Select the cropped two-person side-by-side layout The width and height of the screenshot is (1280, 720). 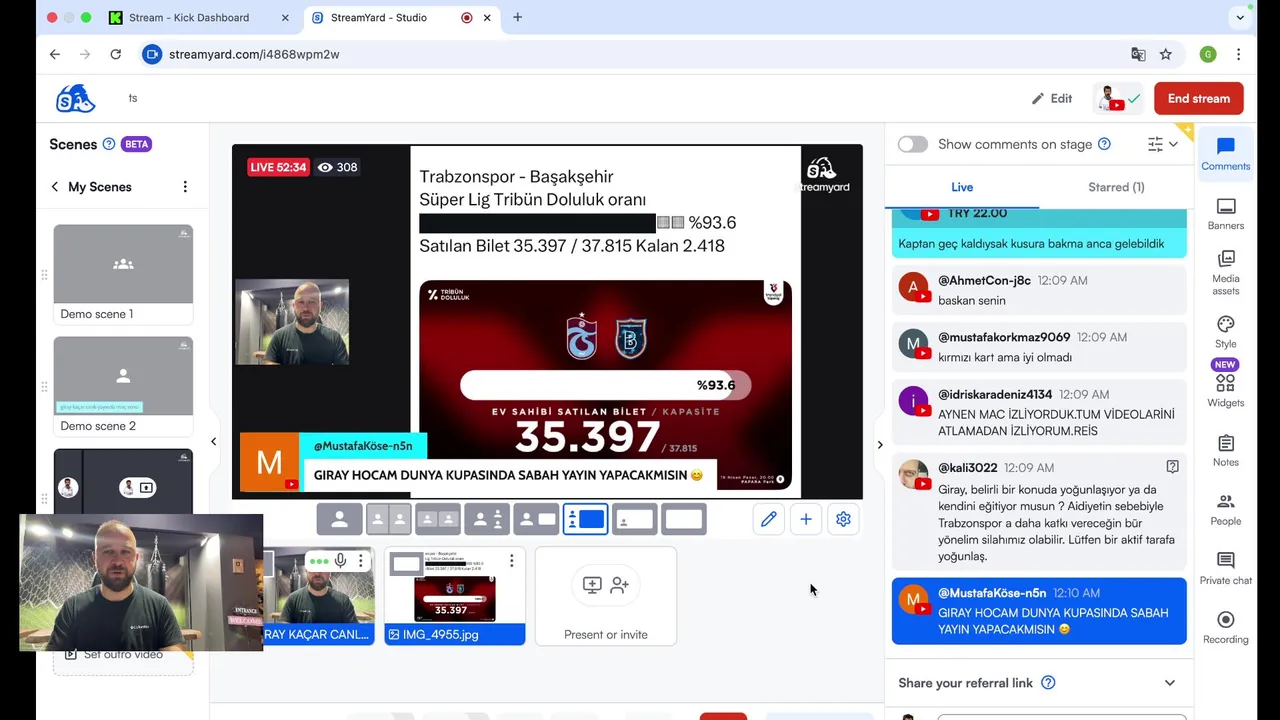tap(389, 519)
